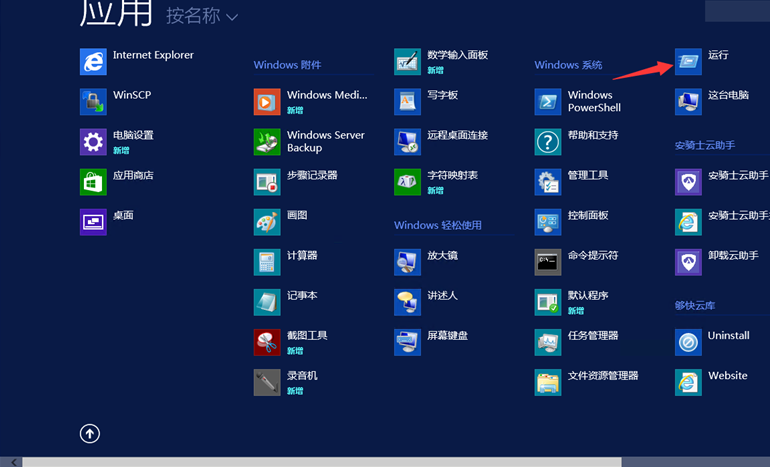Select the Windows 系统 group header
Image resolution: width=770 pixels, height=467 pixels.
[x=568, y=65]
